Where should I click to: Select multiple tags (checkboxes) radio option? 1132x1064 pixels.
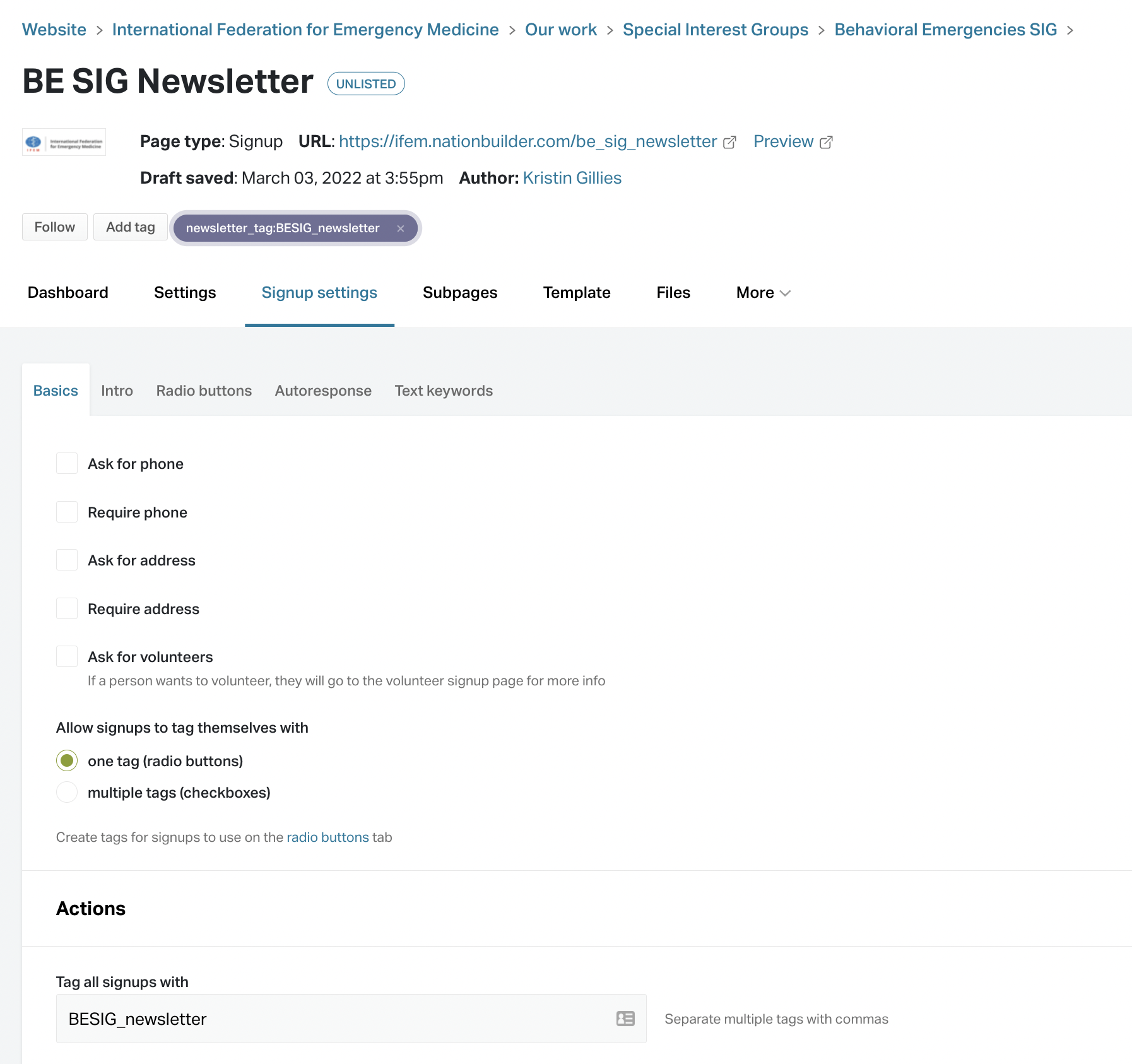coord(67,792)
